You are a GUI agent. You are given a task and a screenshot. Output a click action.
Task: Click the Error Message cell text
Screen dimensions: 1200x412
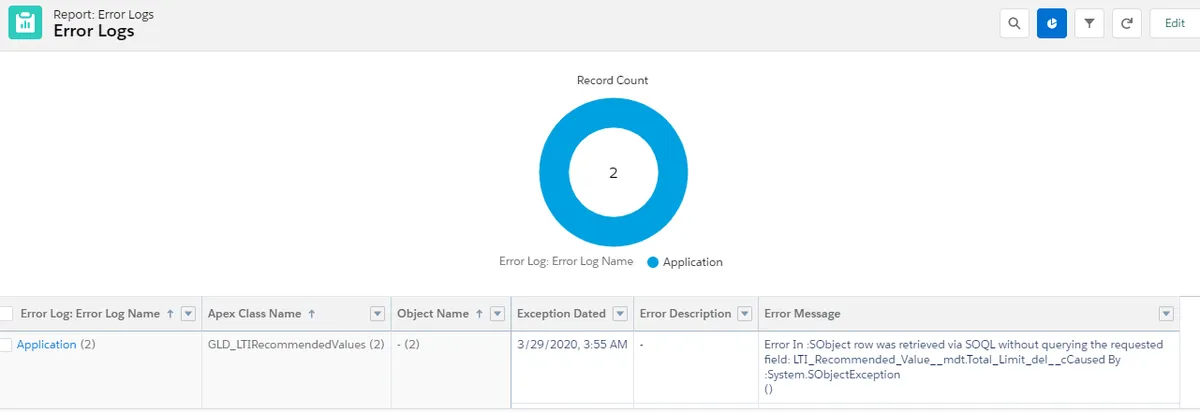[964, 367]
